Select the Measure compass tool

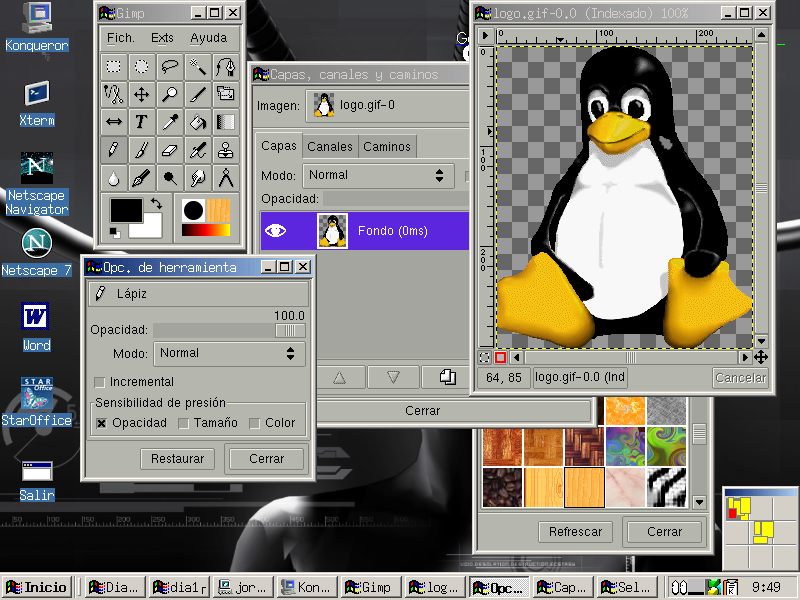pyautogui.click(x=226, y=178)
